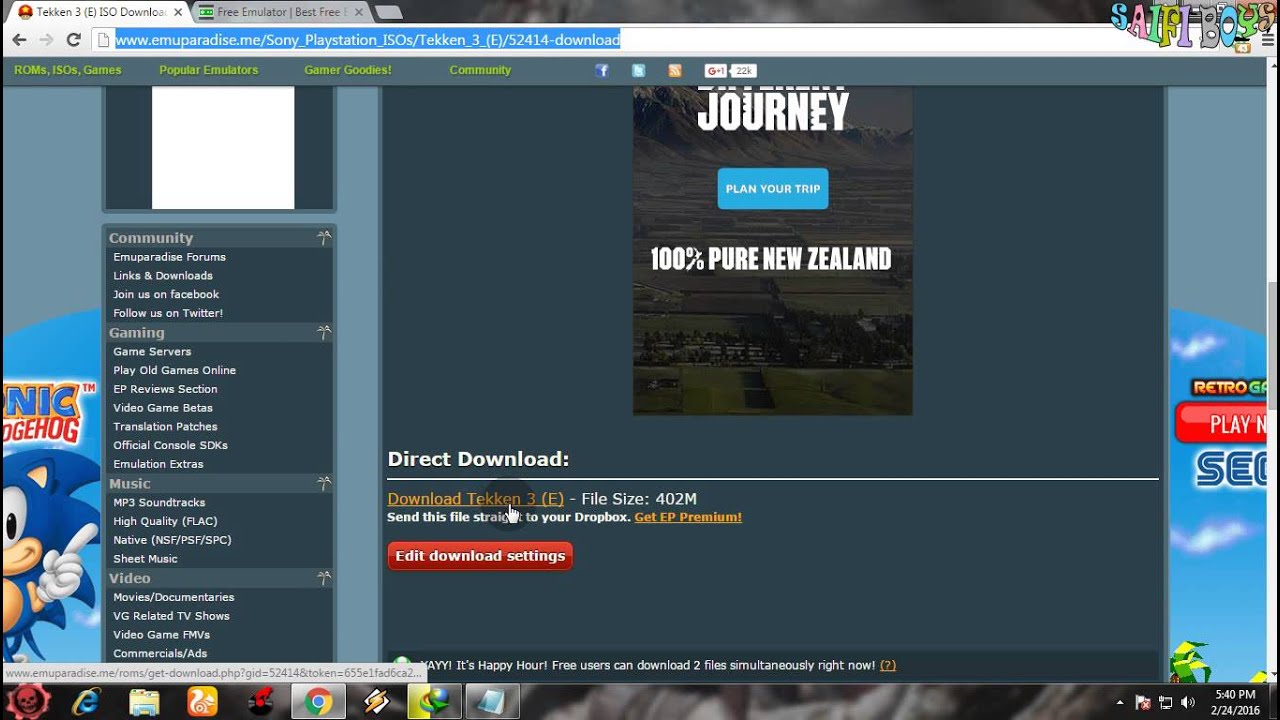Screen dimensions: 1280x720
Task: Click the Gears of War skull start icon
Action: (x=29, y=701)
